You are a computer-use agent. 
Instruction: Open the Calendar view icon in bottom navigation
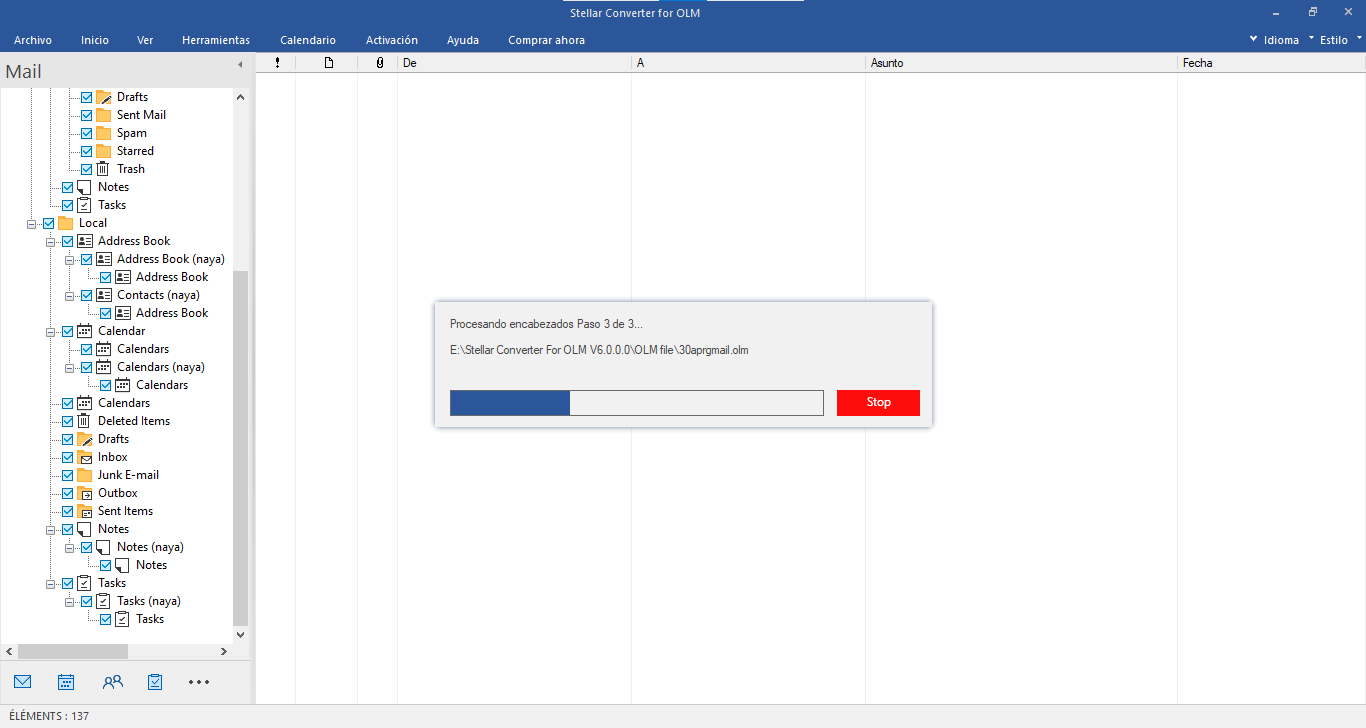(66, 682)
